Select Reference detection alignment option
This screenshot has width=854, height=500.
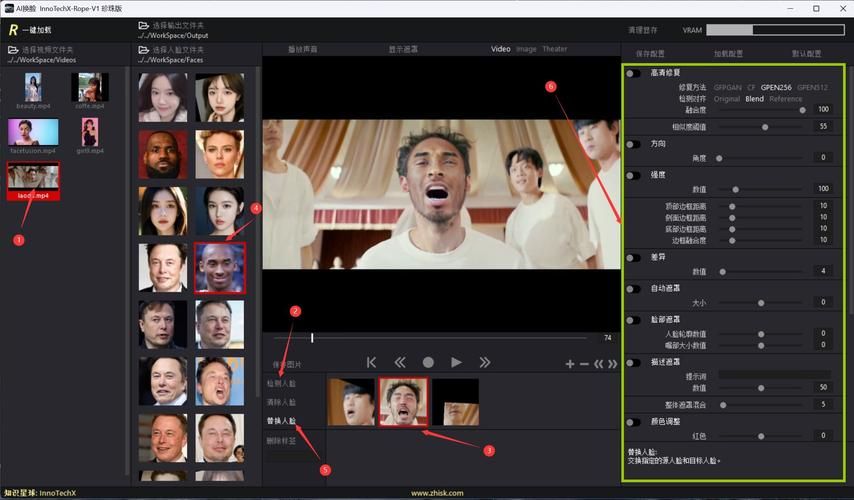click(x=786, y=99)
